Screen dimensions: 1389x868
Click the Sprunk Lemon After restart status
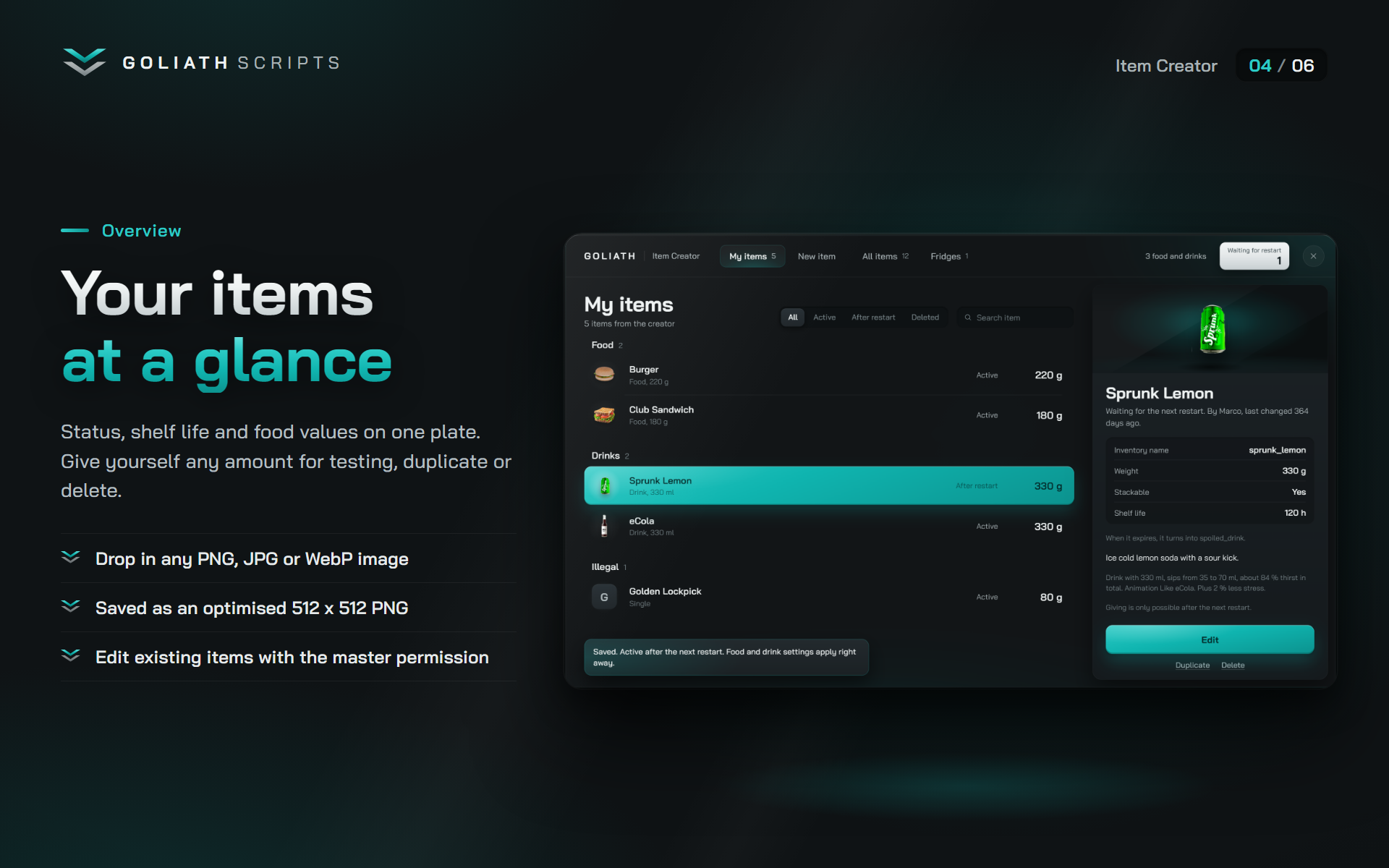click(x=977, y=486)
